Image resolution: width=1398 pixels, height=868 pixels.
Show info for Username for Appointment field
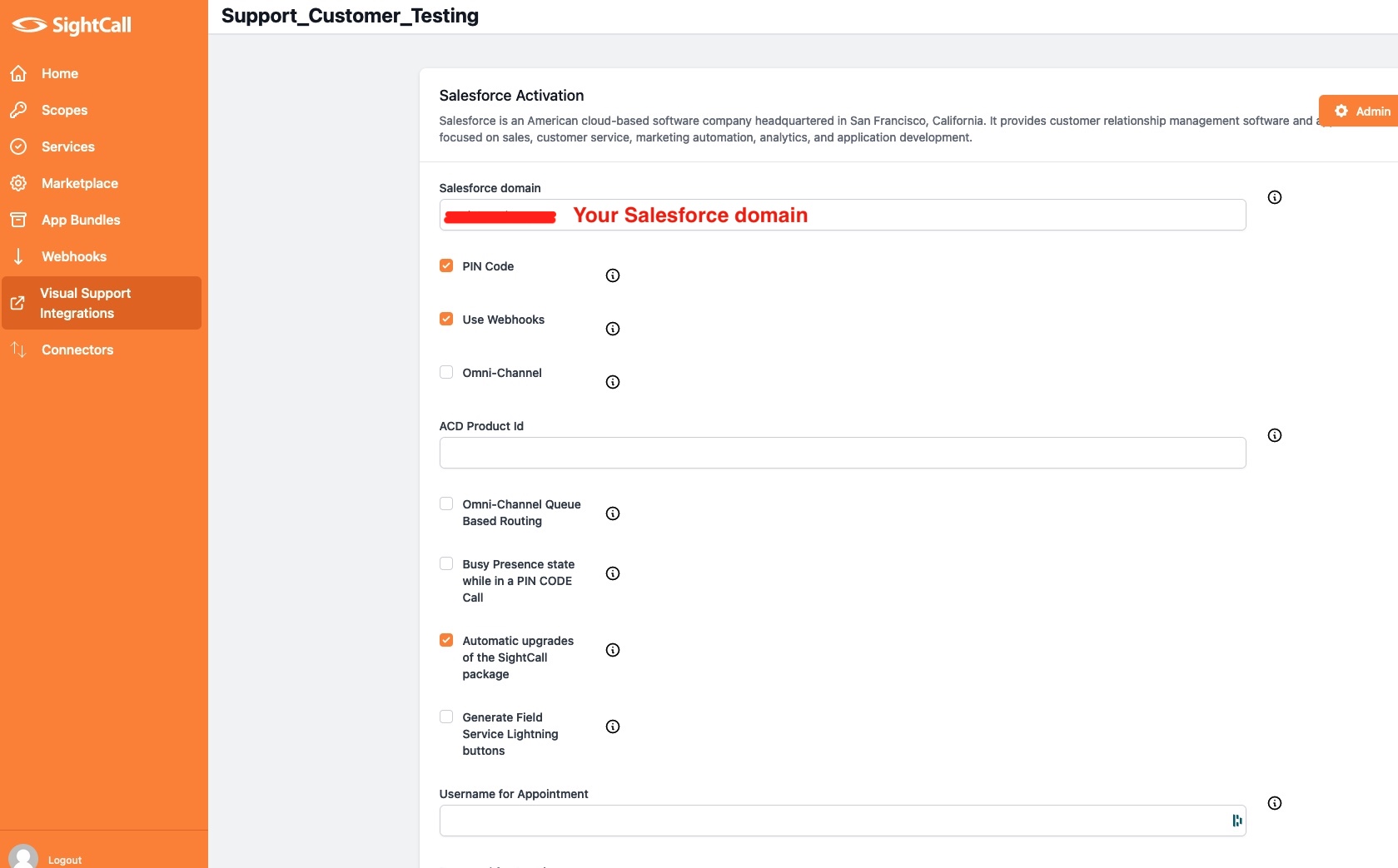[1275, 803]
